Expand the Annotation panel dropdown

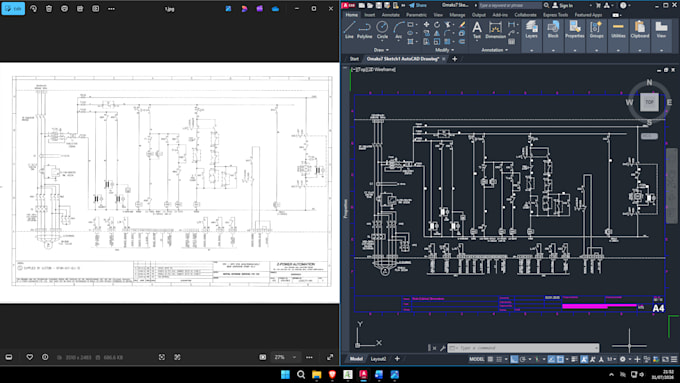tap(506, 50)
